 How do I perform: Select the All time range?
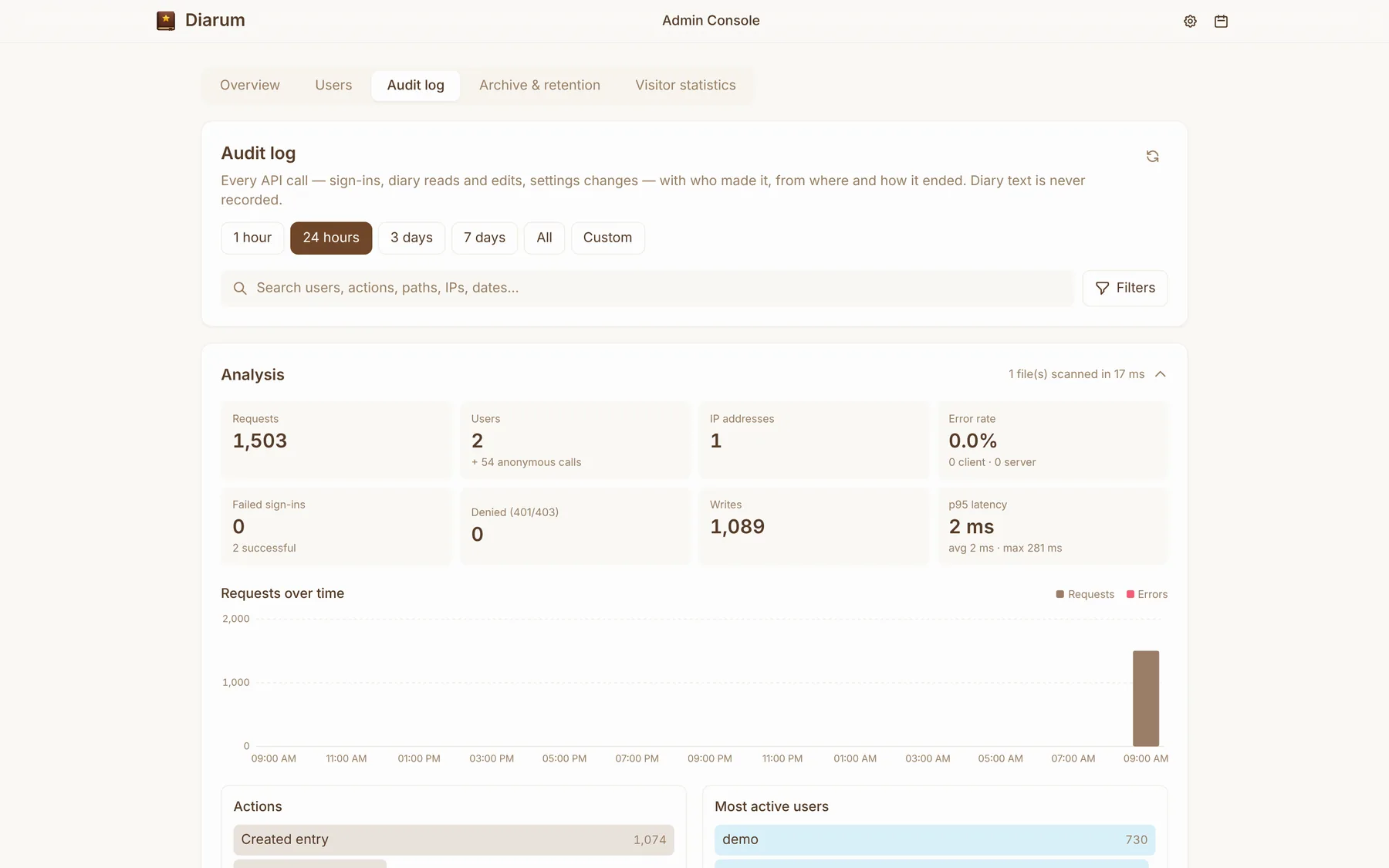tap(544, 238)
